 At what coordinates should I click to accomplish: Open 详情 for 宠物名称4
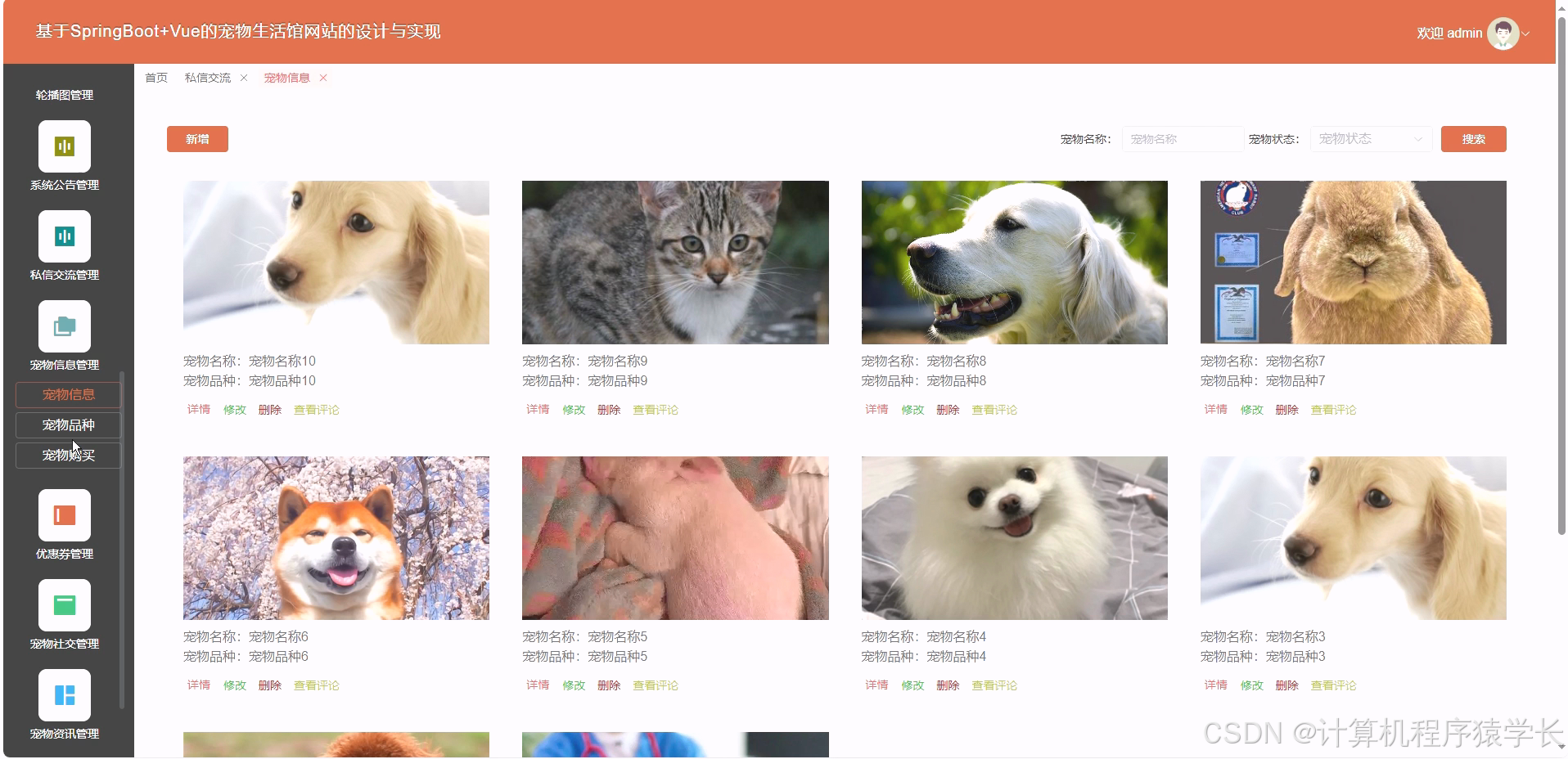click(876, 685)
